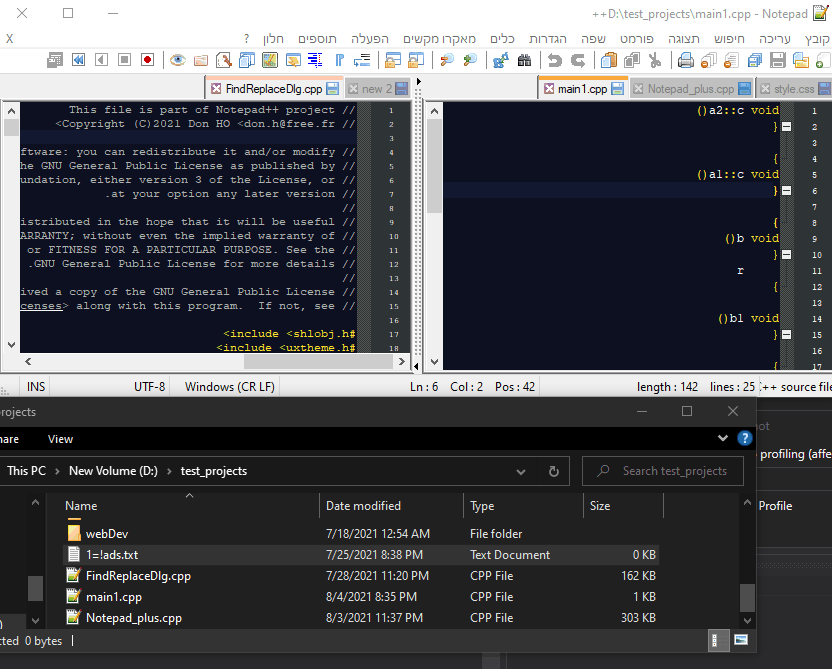Screen dimensions: 832x669
Task: Toggle synchronized horizontal scrolling icon
Action: pyautogui.click(x=393, y=60)
